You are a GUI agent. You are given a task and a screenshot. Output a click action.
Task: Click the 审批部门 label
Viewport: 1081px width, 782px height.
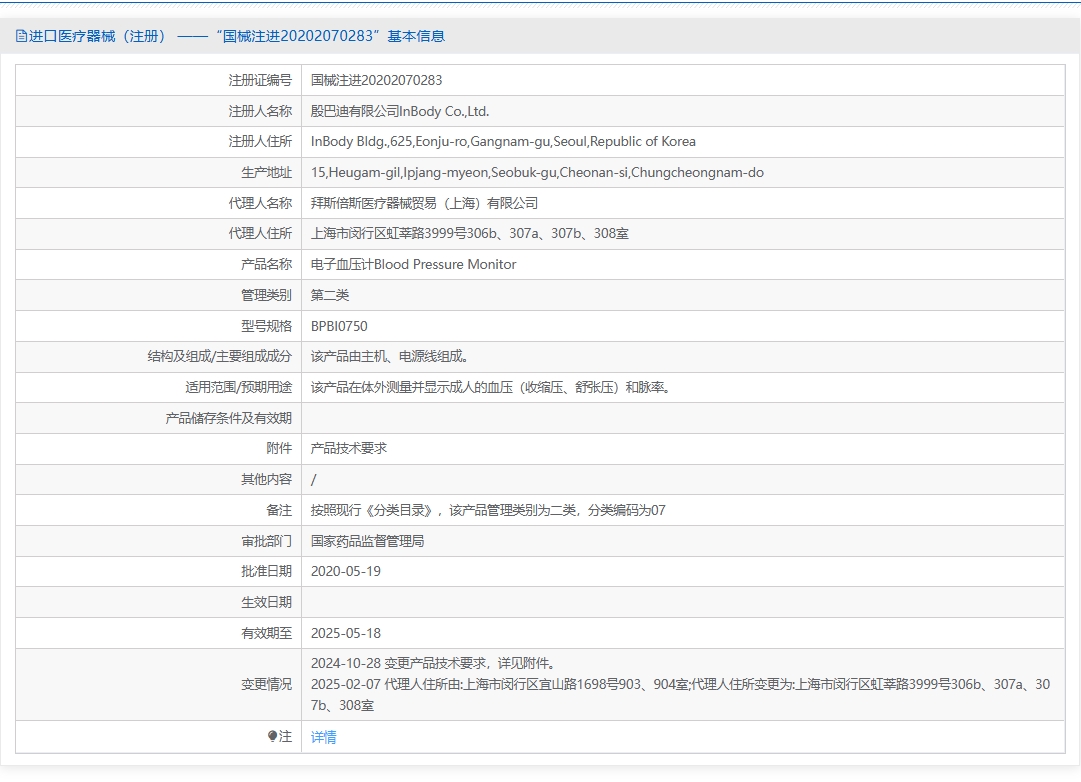point(266,541)
